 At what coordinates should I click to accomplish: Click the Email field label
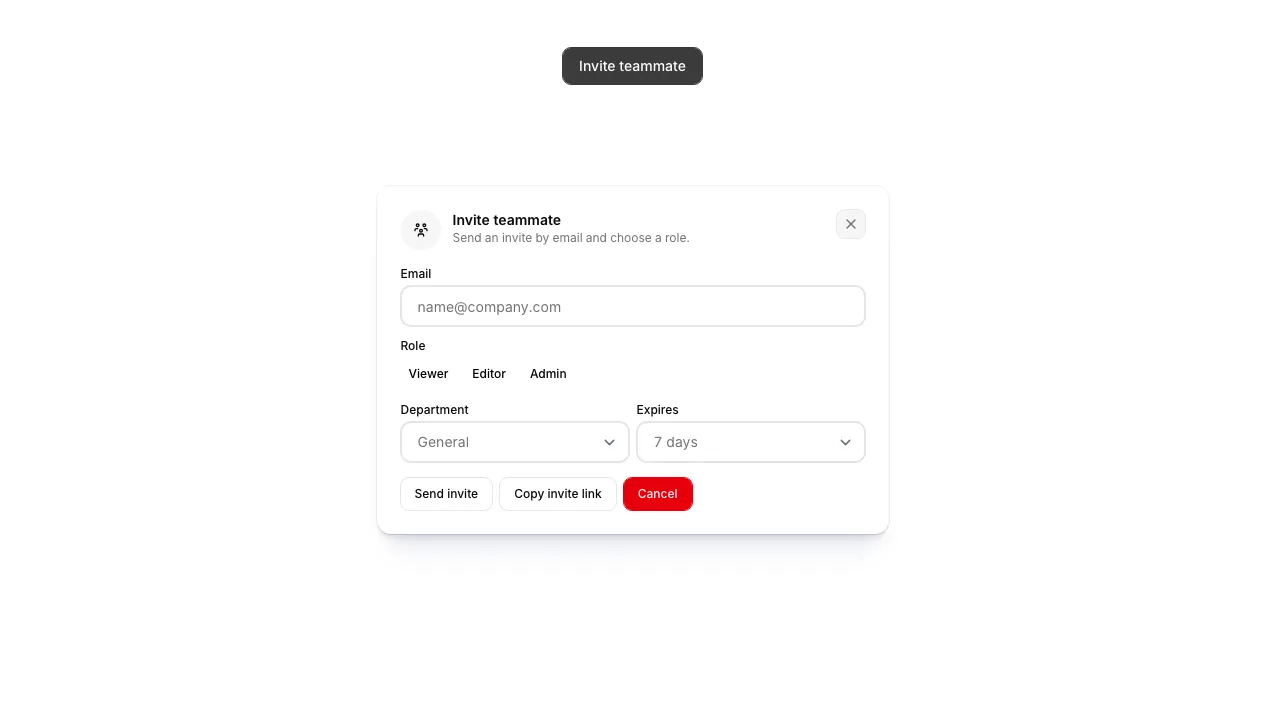click(416, 274)
